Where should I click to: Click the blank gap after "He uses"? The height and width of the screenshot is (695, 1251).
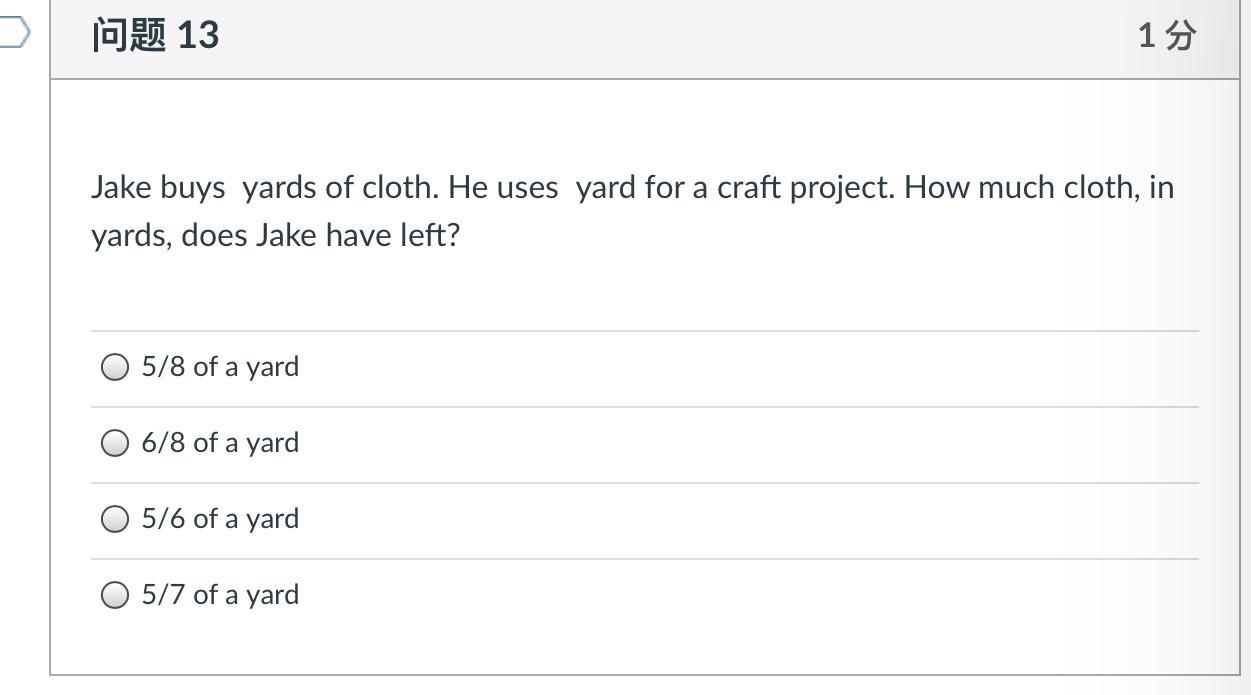(x=567, y=188)
